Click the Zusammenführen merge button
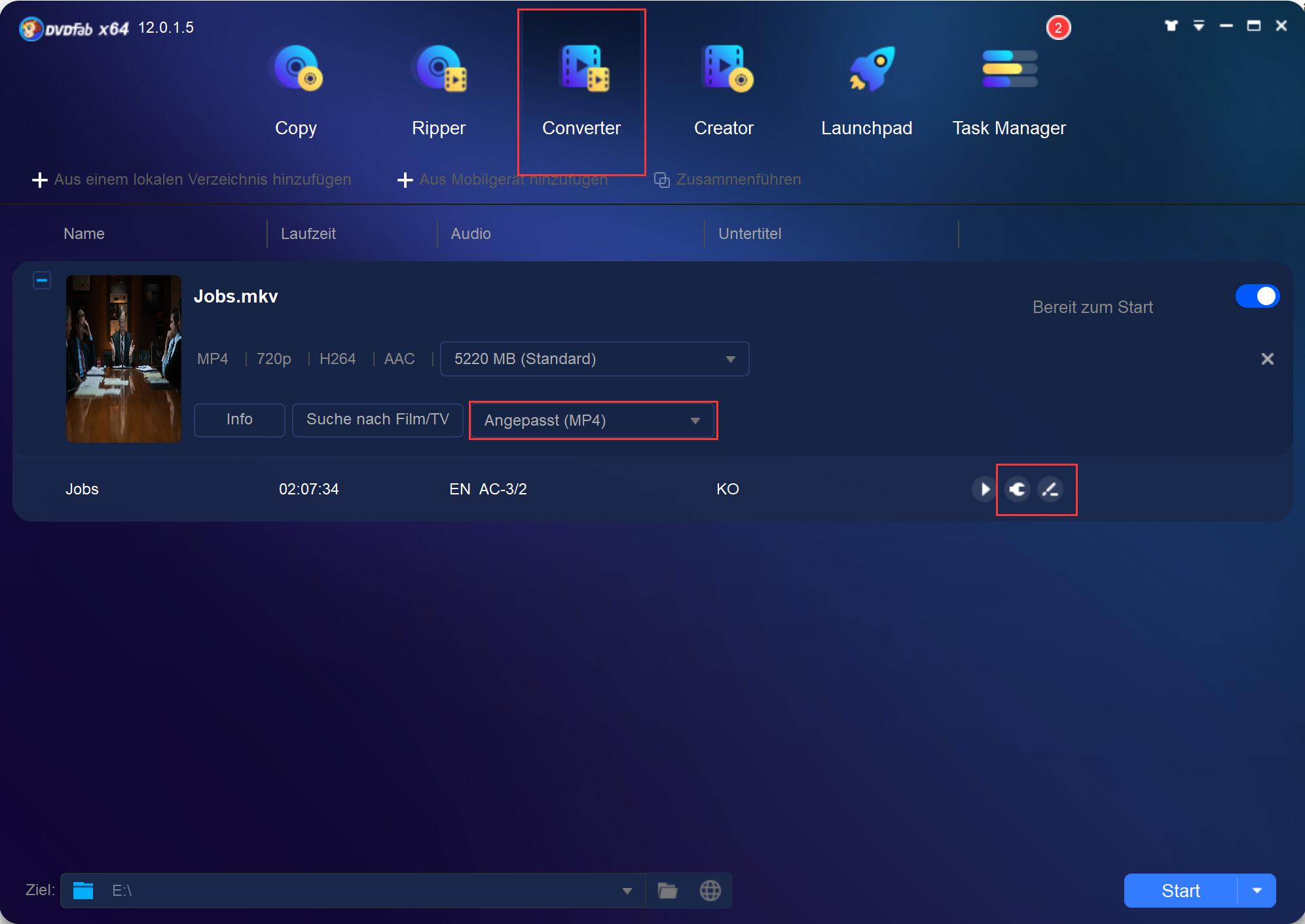Image resolution: width=1305 pixels, height=924 pixels. coord(727,179)
